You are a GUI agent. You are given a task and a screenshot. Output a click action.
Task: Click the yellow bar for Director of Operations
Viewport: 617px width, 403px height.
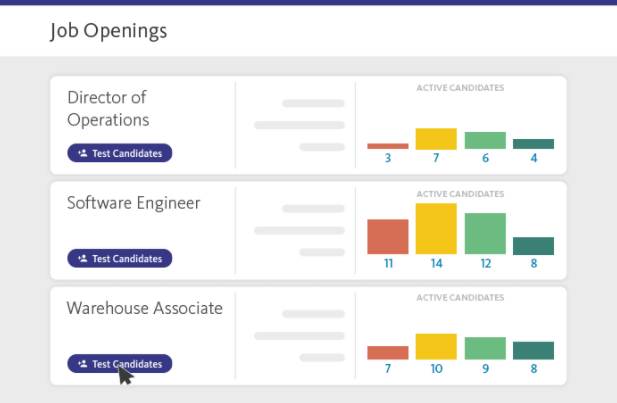pyautogui.click(x=436, y=139)
